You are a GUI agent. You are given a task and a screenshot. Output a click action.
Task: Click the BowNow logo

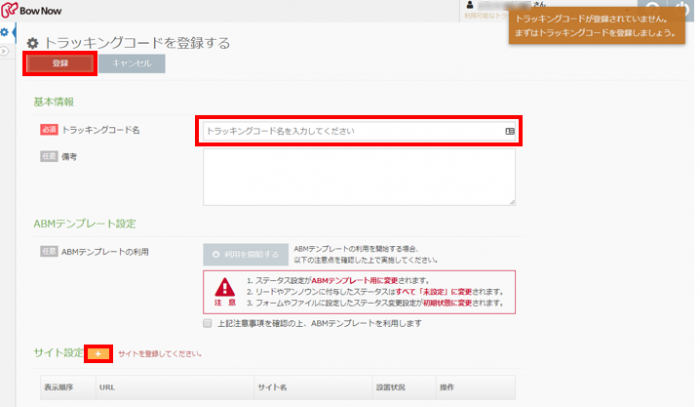pos(33,12)
